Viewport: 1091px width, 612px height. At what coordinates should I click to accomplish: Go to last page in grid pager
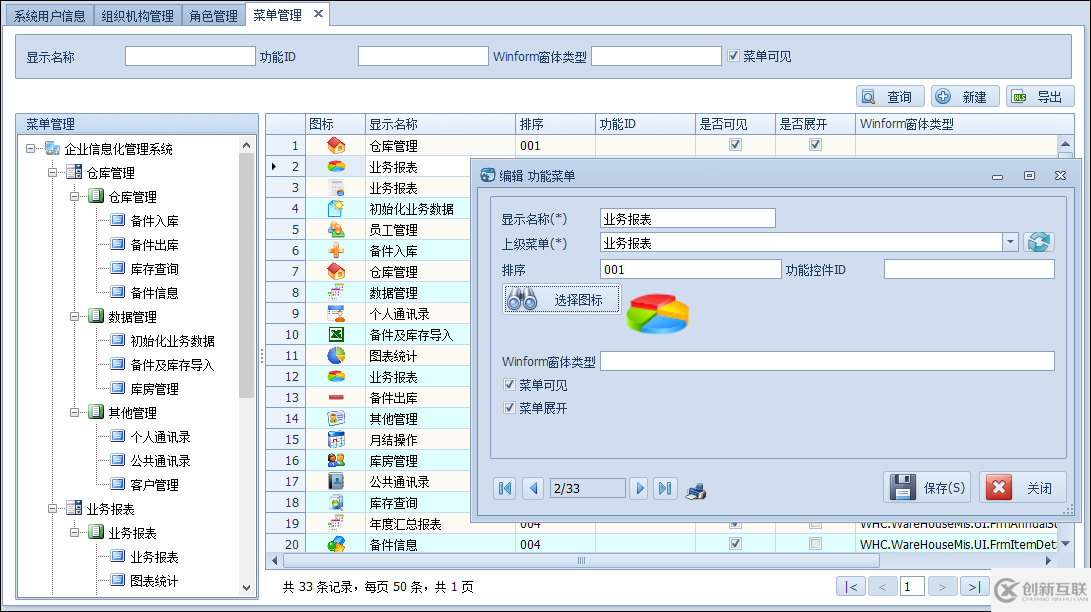coord(975,586)
